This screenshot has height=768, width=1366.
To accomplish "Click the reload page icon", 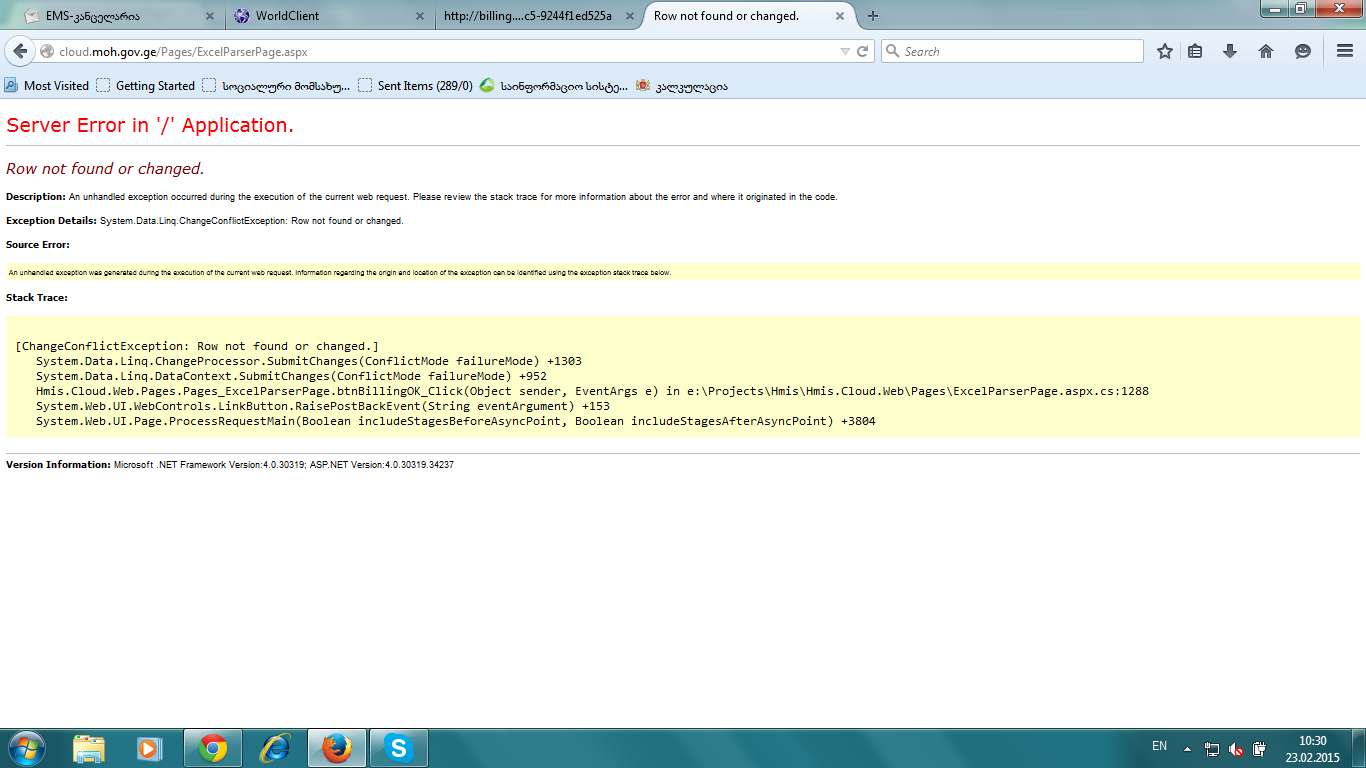I will [x=863, y=52].
